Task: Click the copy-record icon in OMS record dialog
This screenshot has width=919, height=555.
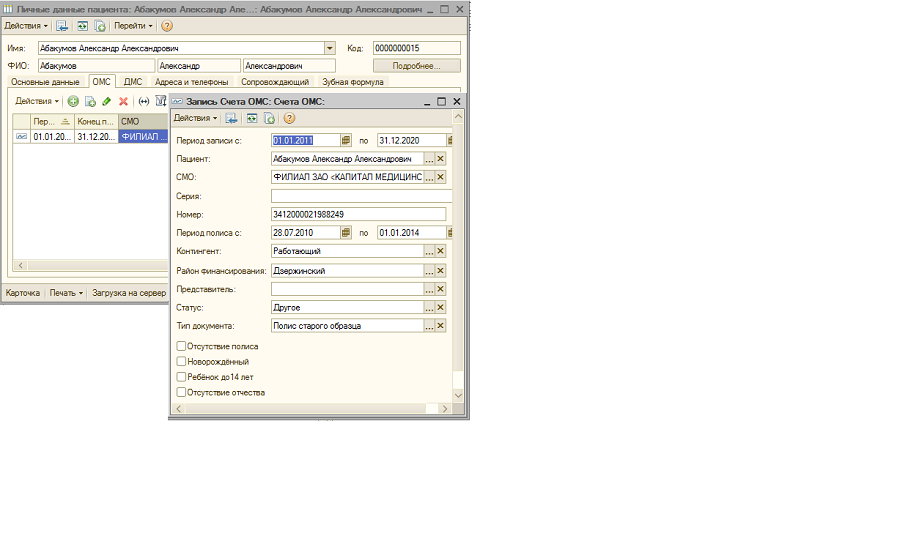Action: coord(269,118)
